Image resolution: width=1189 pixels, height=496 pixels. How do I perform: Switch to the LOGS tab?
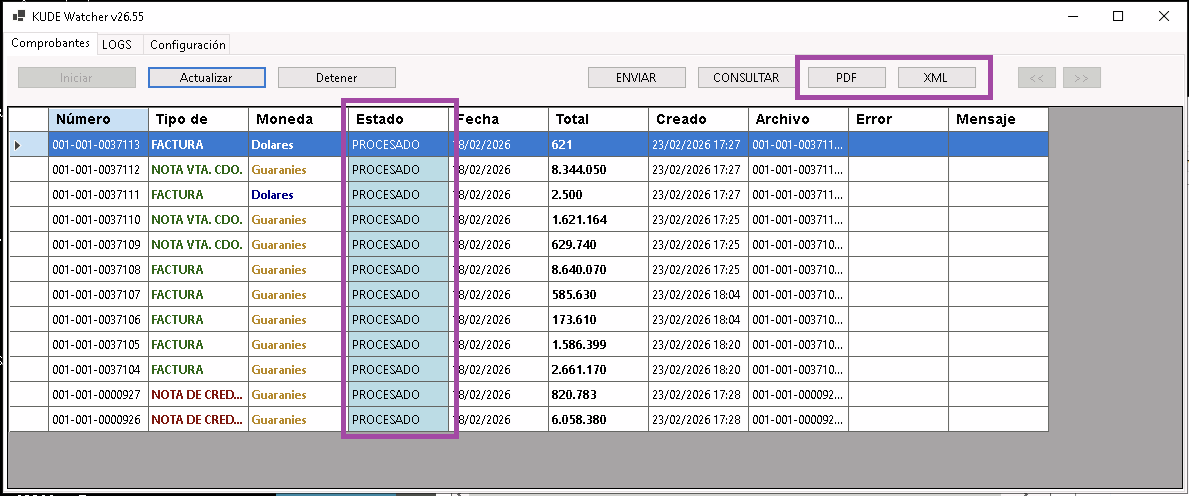click(117, 44)
